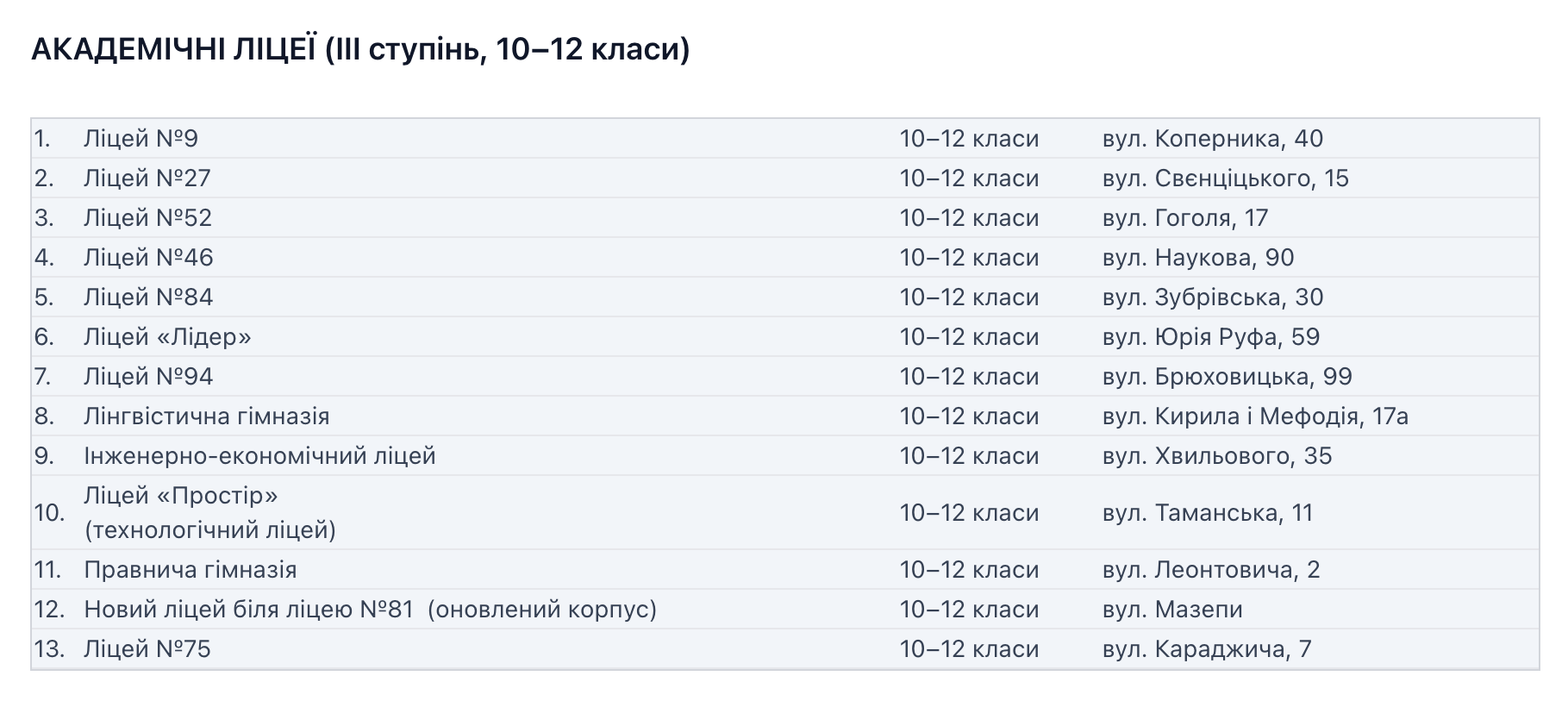Select the "Ліцей №84" cell
The image size is (1568, 701).
click(148, 297)
